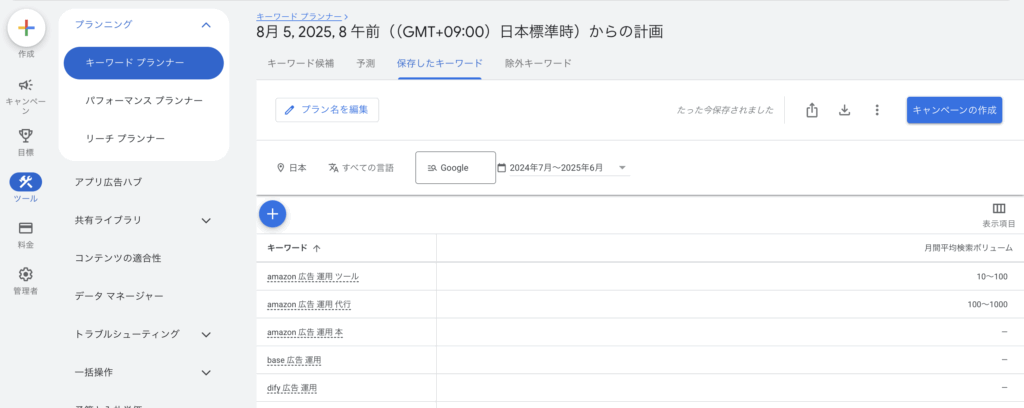This screenshot has height=408, width=1024.
Task: Open the Goals trophy icon
Action: (26, 135)
